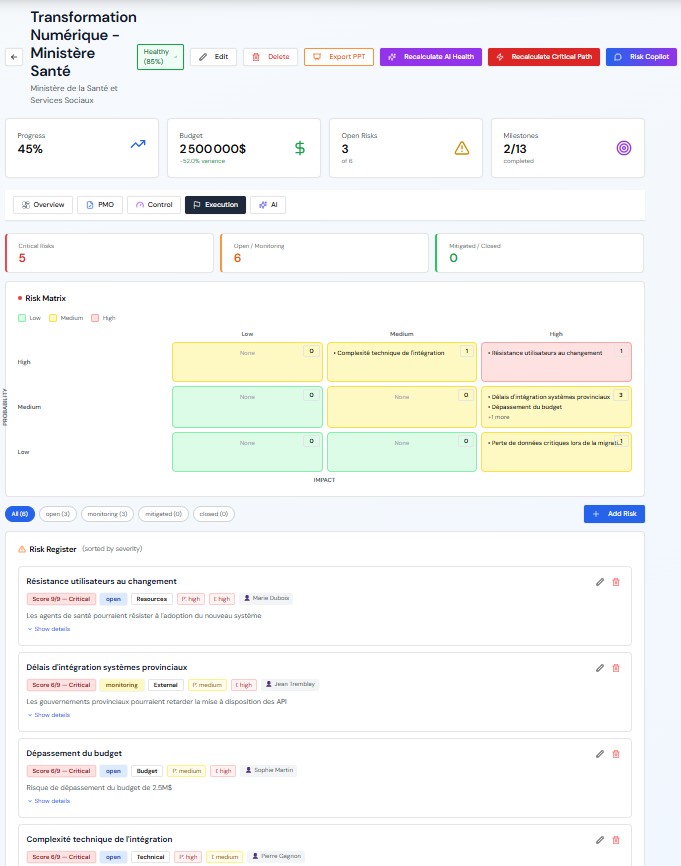Click the Open / Monitoring count card

pos(324,253)
